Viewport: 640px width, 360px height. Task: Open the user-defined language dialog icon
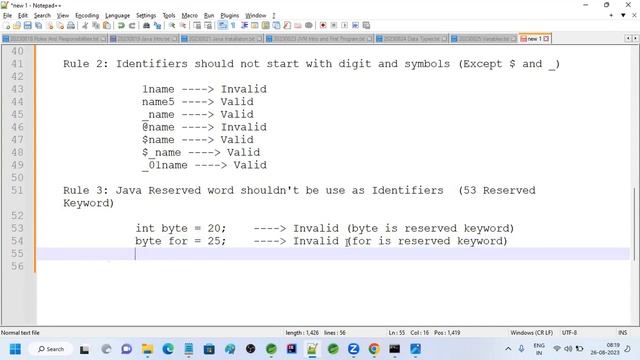point(255,25)
